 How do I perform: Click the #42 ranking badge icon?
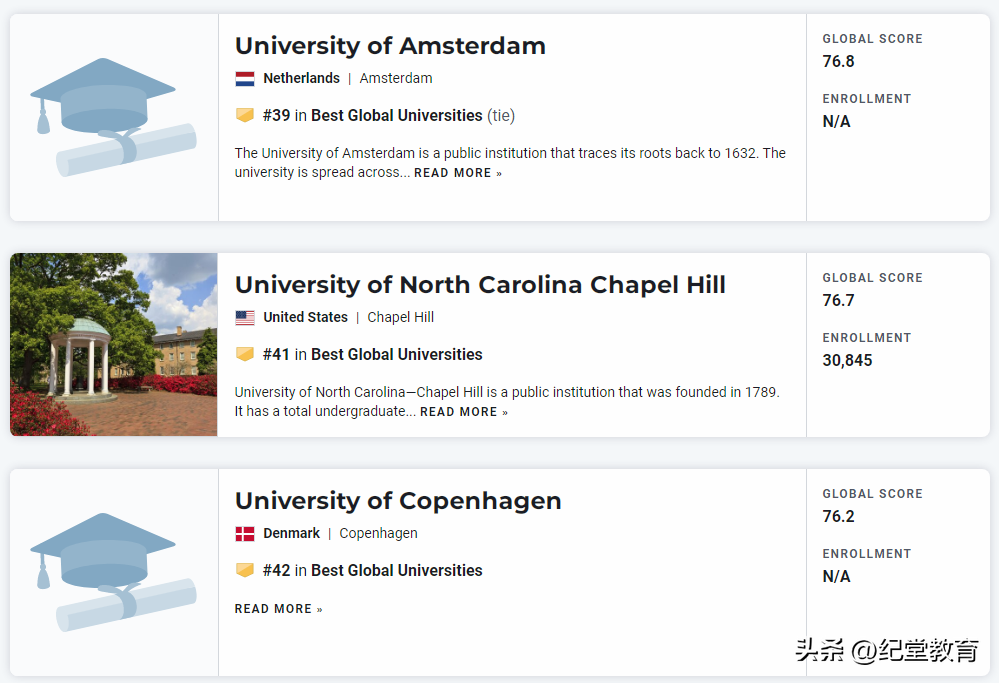(x=245, y=571)
